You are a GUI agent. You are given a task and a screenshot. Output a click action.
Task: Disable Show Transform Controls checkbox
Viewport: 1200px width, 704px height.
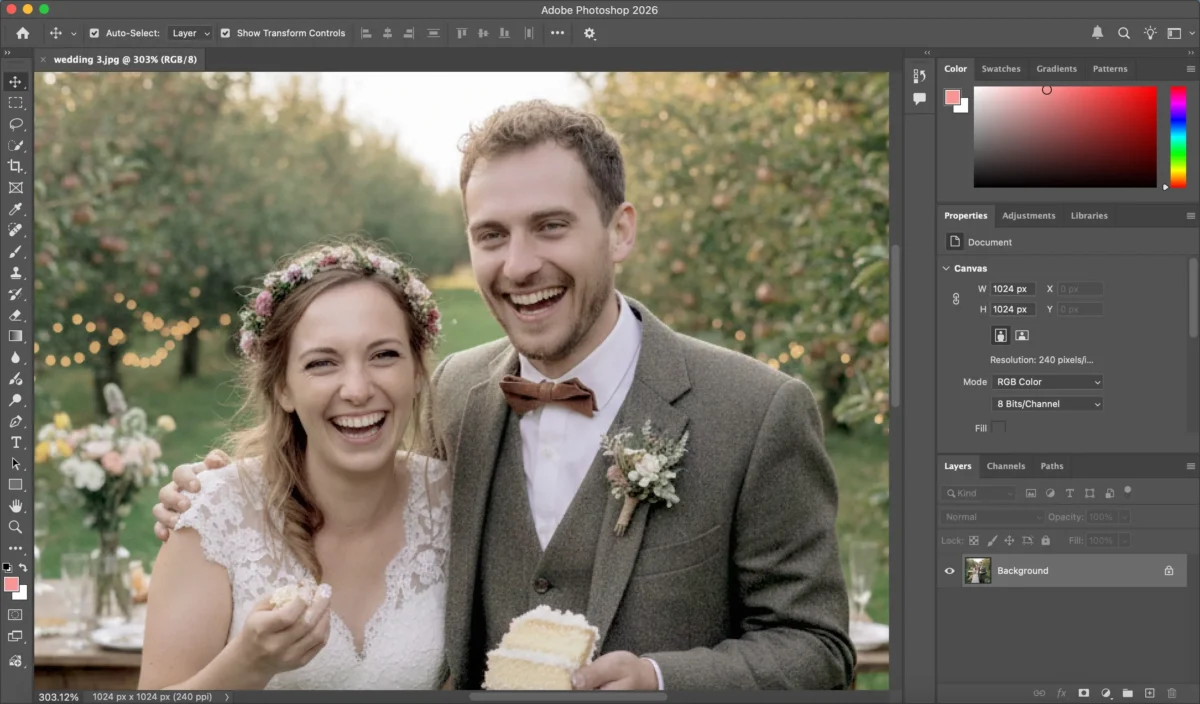click(225, 33)
